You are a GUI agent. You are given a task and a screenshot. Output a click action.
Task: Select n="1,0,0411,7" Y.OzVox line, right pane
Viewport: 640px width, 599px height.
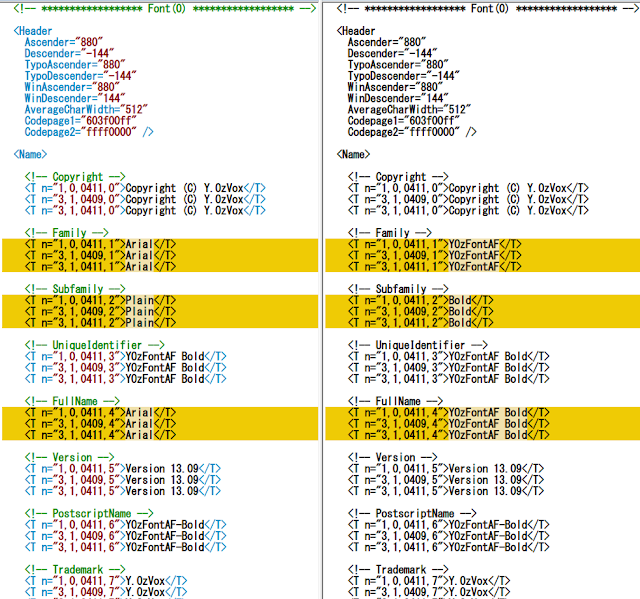(429, 581)
